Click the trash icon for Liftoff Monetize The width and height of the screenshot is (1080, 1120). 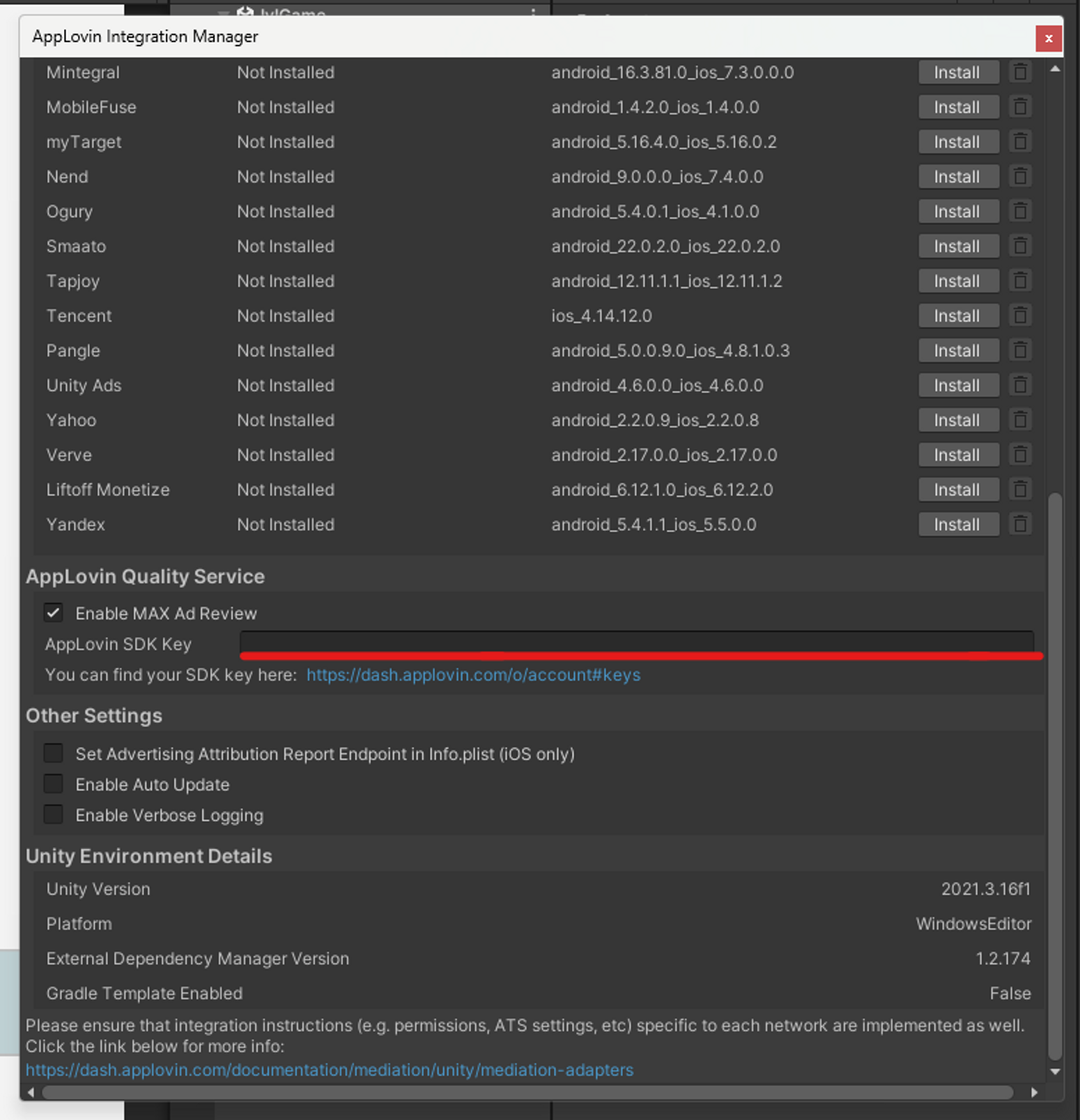(1020, 490)
